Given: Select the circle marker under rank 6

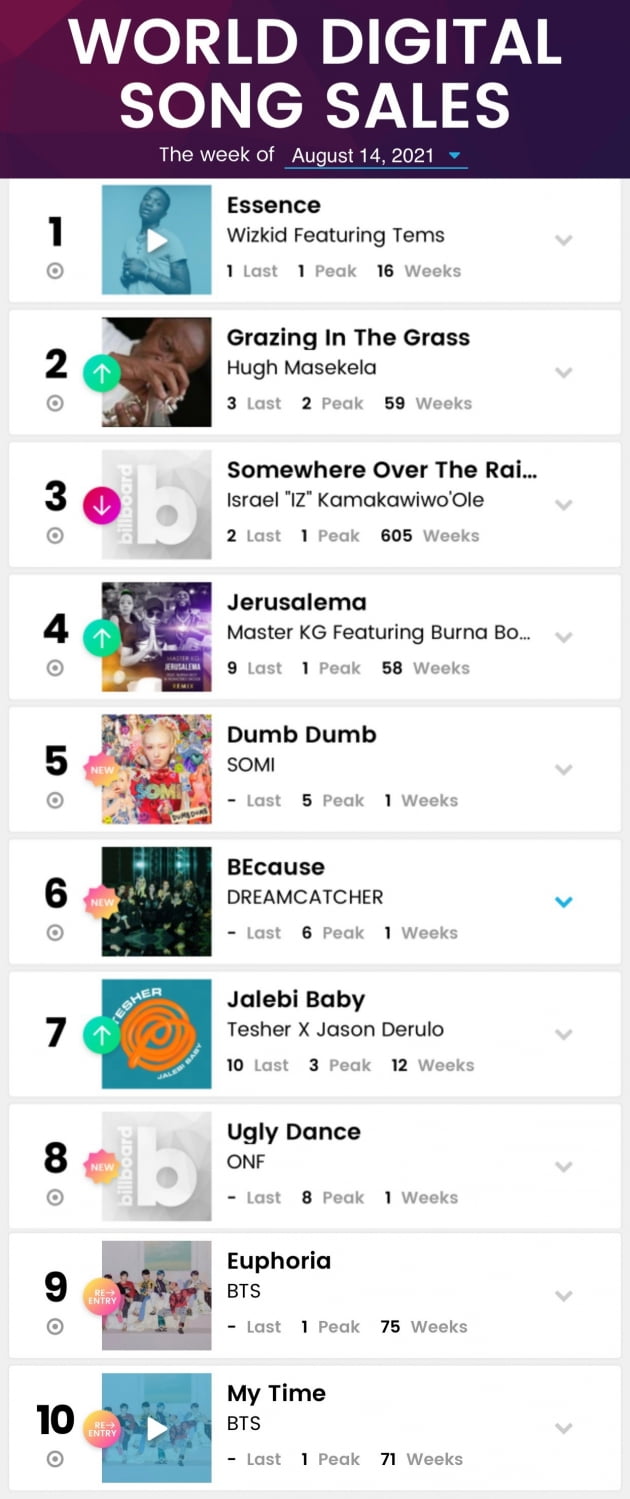Looking at the screenshot, I should click(x=55, y=933).
